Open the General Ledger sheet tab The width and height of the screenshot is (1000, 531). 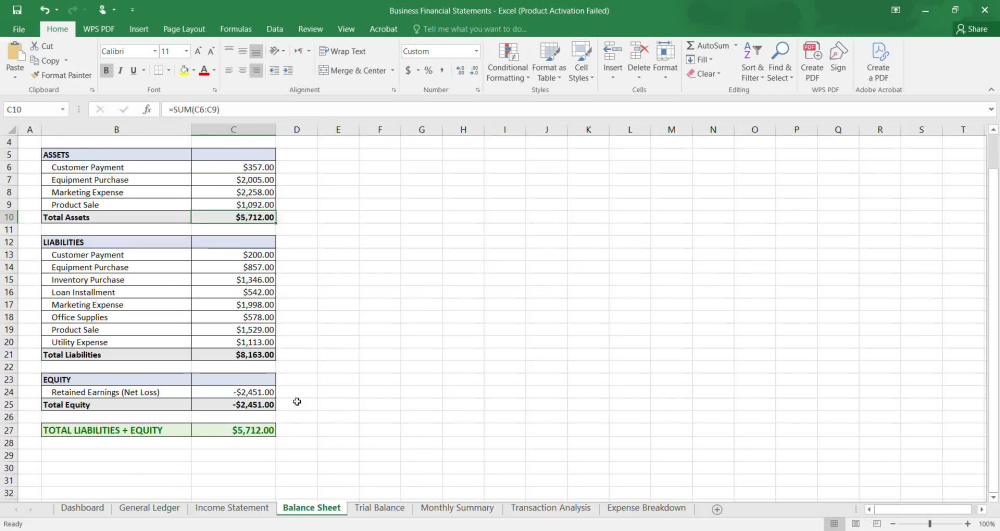[149, 508]
